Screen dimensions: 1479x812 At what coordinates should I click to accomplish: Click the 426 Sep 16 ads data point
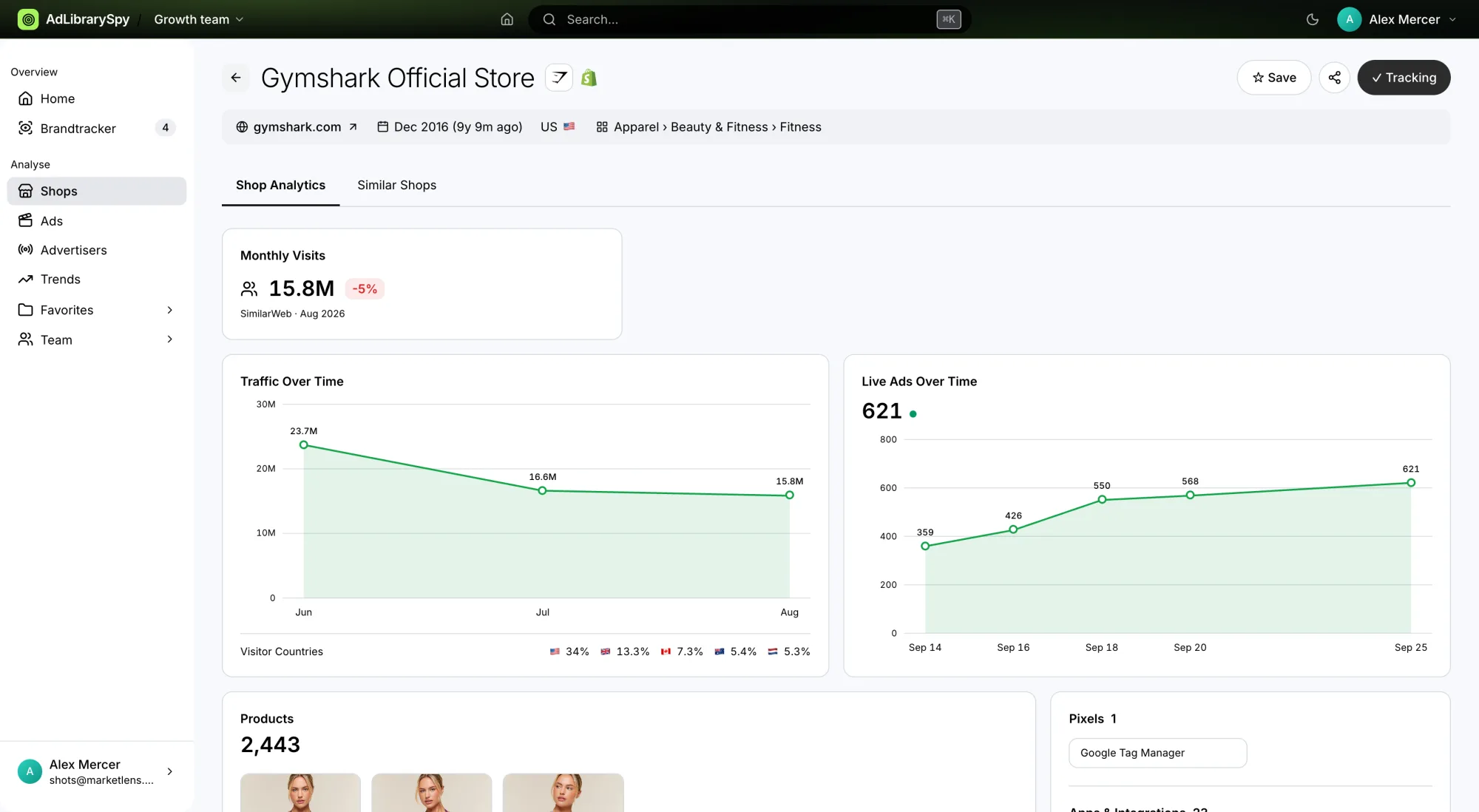pyautogui.click(x=1013, y=530)
